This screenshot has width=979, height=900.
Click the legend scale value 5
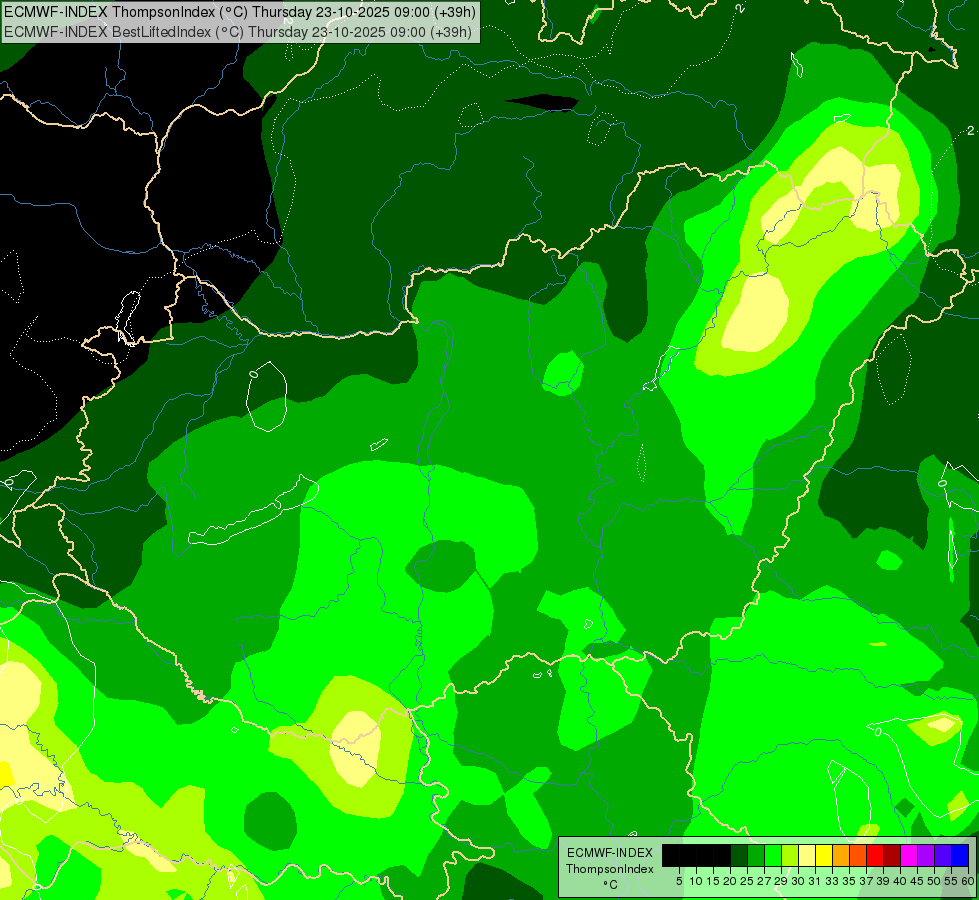[679, 881]
